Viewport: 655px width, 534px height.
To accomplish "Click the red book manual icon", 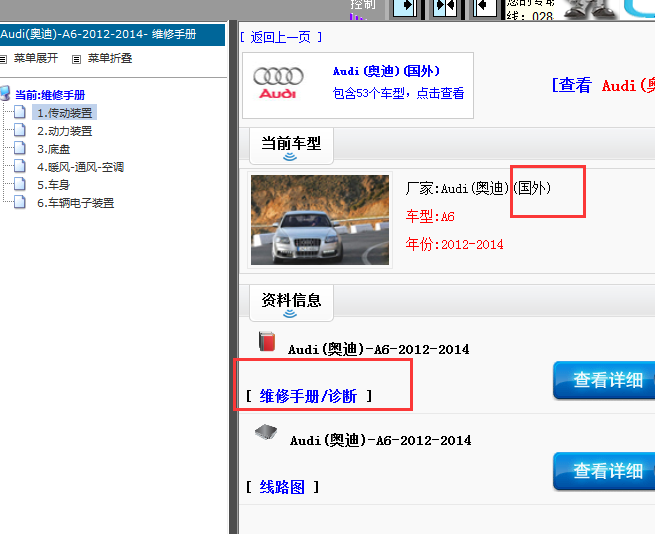I will (x=267, y=341).
